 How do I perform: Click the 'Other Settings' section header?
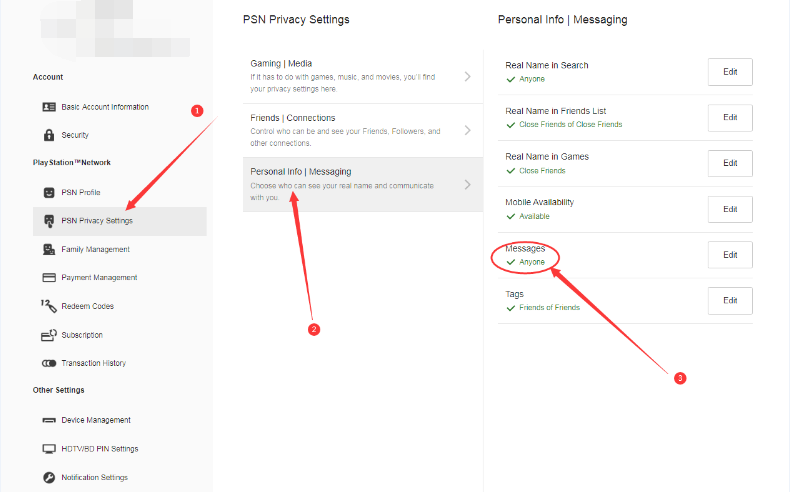click(x=58, y=390)
